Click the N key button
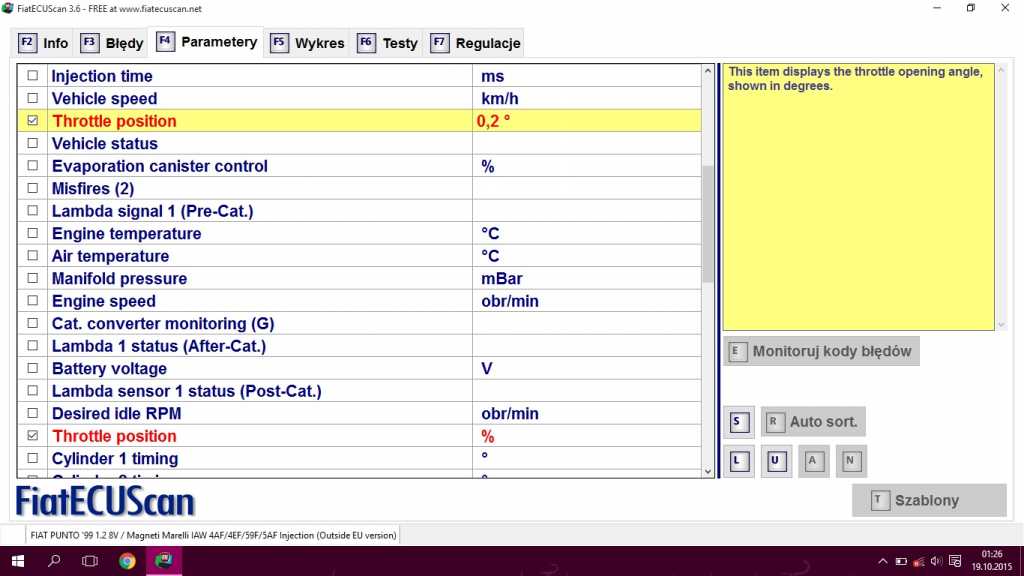 (x=851, y=461)
